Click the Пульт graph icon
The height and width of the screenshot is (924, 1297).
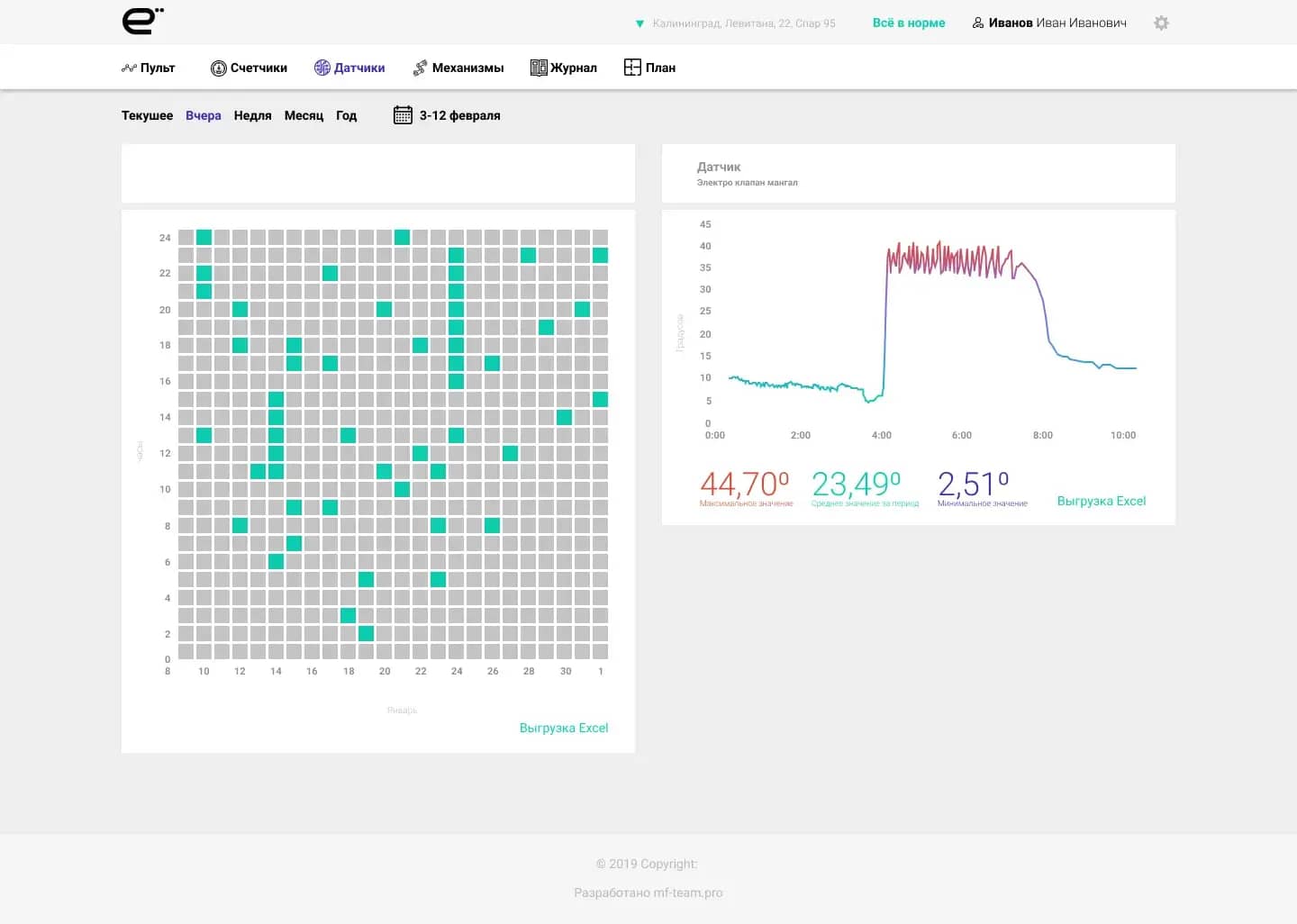point(129,68)
